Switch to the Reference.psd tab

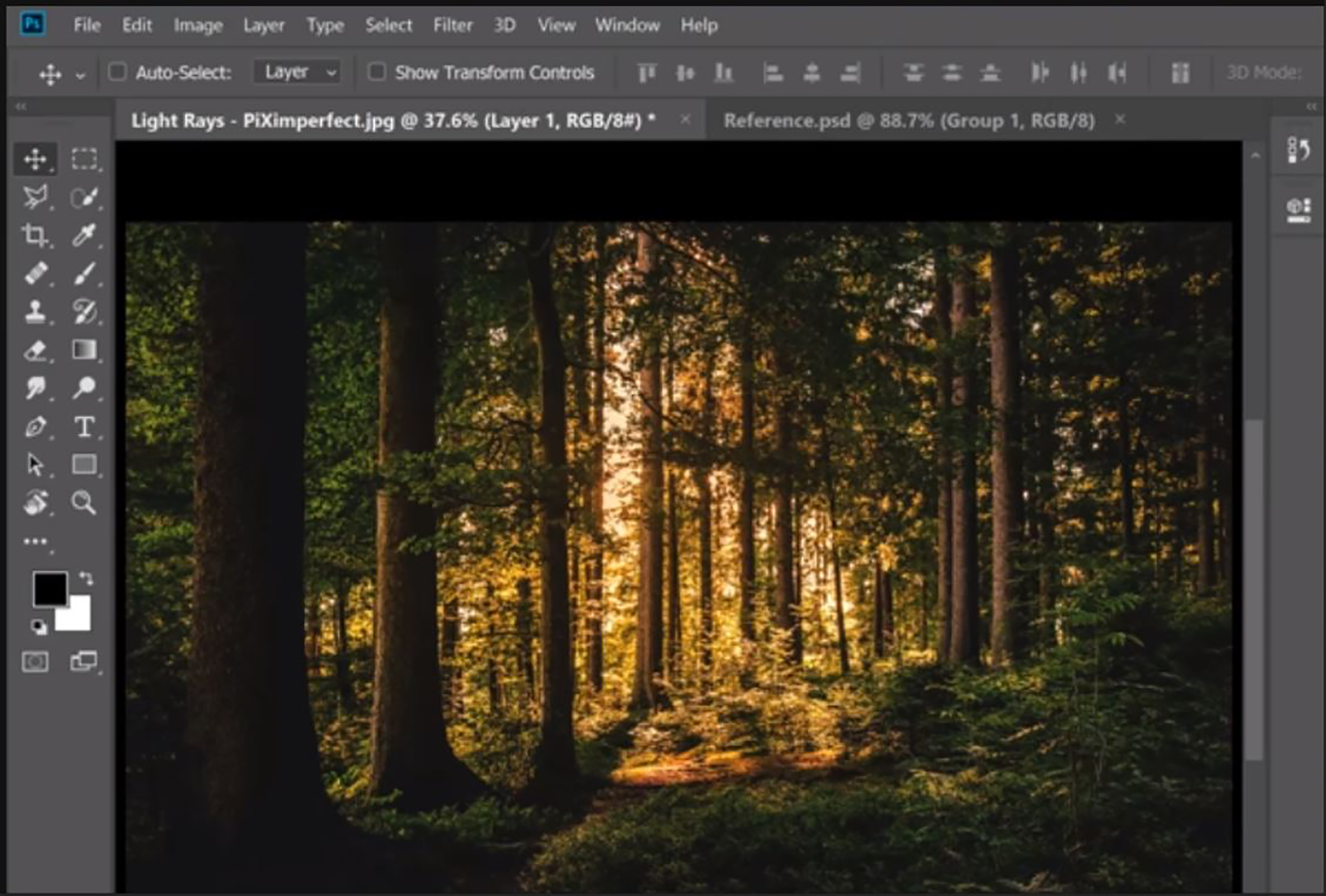tap(909, 120)
